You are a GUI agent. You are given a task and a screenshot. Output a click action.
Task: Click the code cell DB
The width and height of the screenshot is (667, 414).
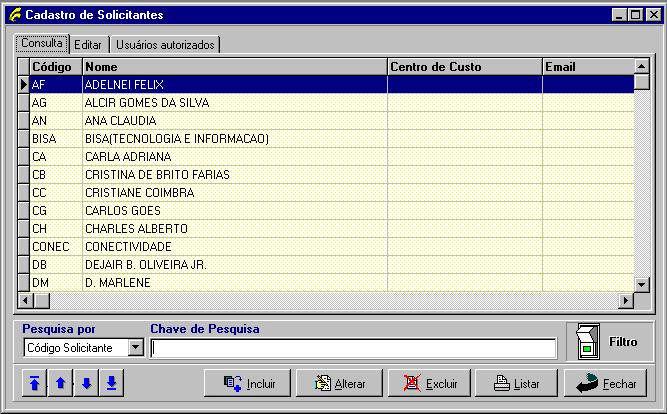pyautogui.click(x=56, y=265)
